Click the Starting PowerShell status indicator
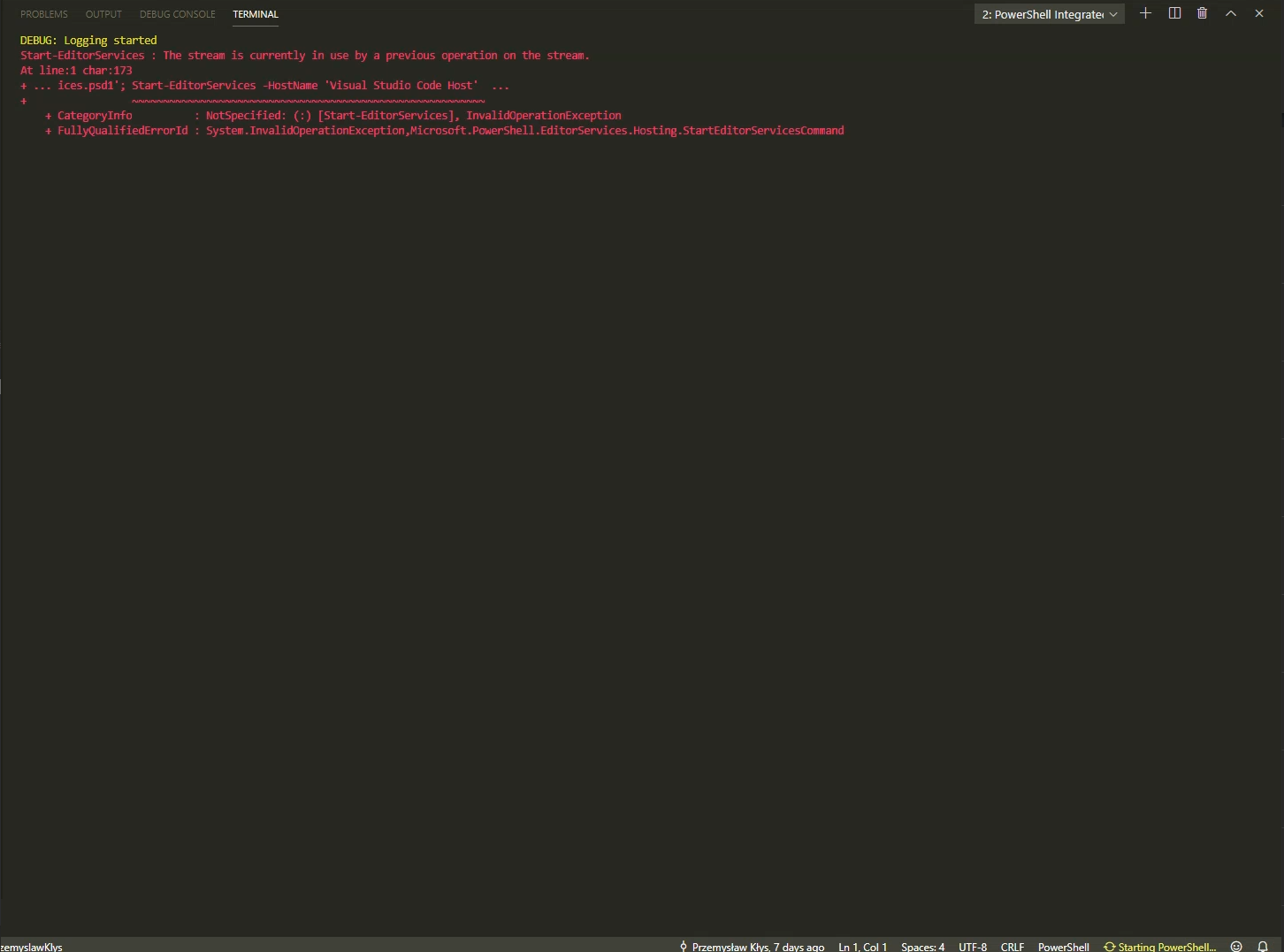 [1159, 946]
